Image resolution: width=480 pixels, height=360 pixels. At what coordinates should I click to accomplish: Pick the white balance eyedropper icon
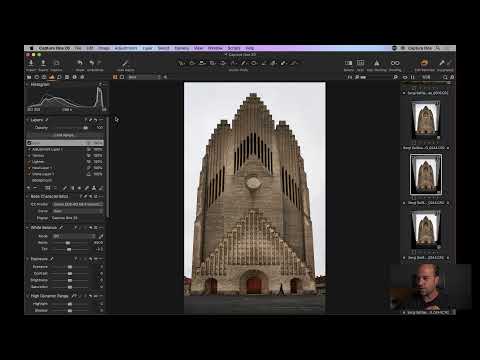pyautogui.click(x=101, y=236)
